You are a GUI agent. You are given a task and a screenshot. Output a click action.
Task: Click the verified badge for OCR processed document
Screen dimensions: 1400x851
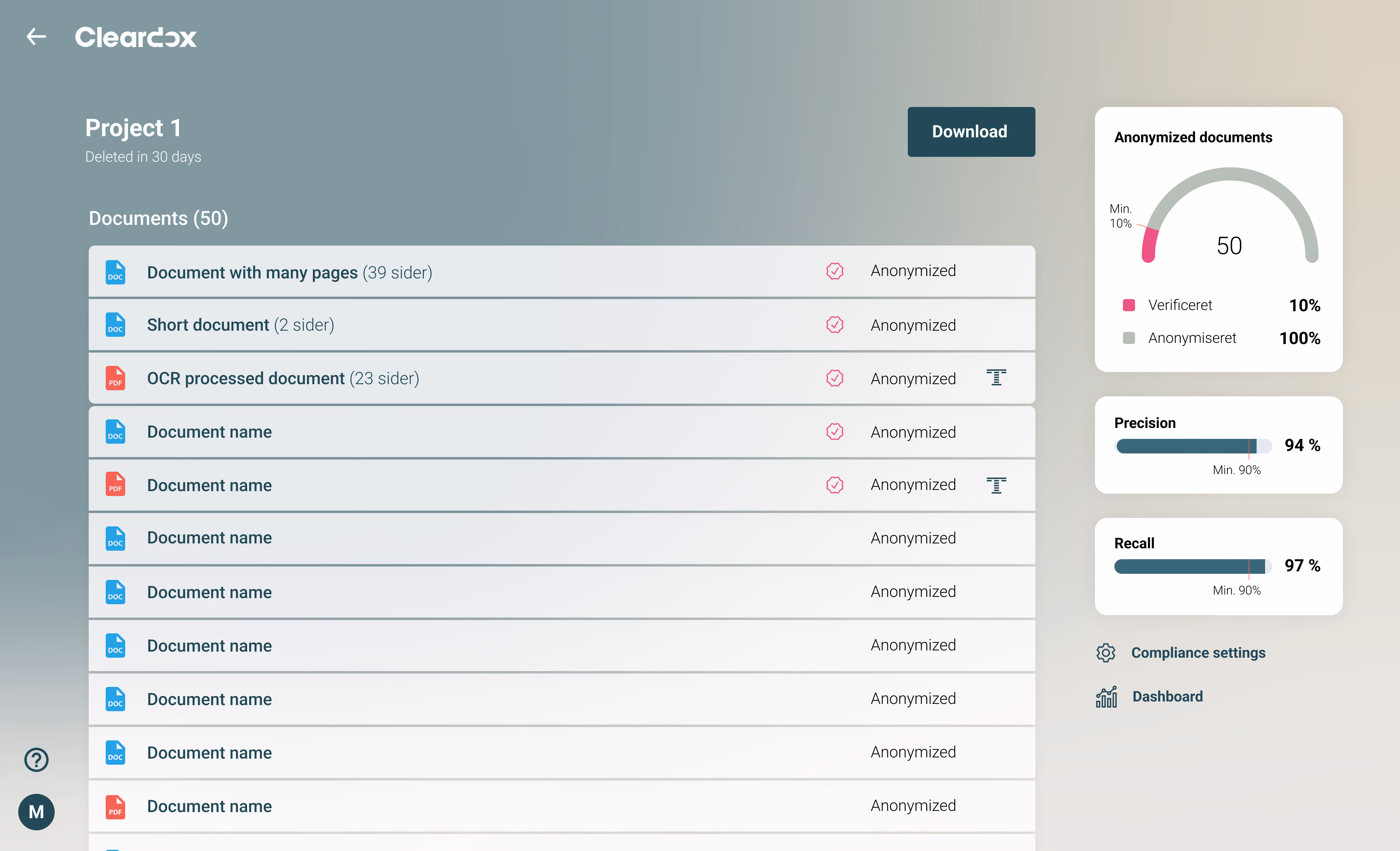click(x=835, y=378)
